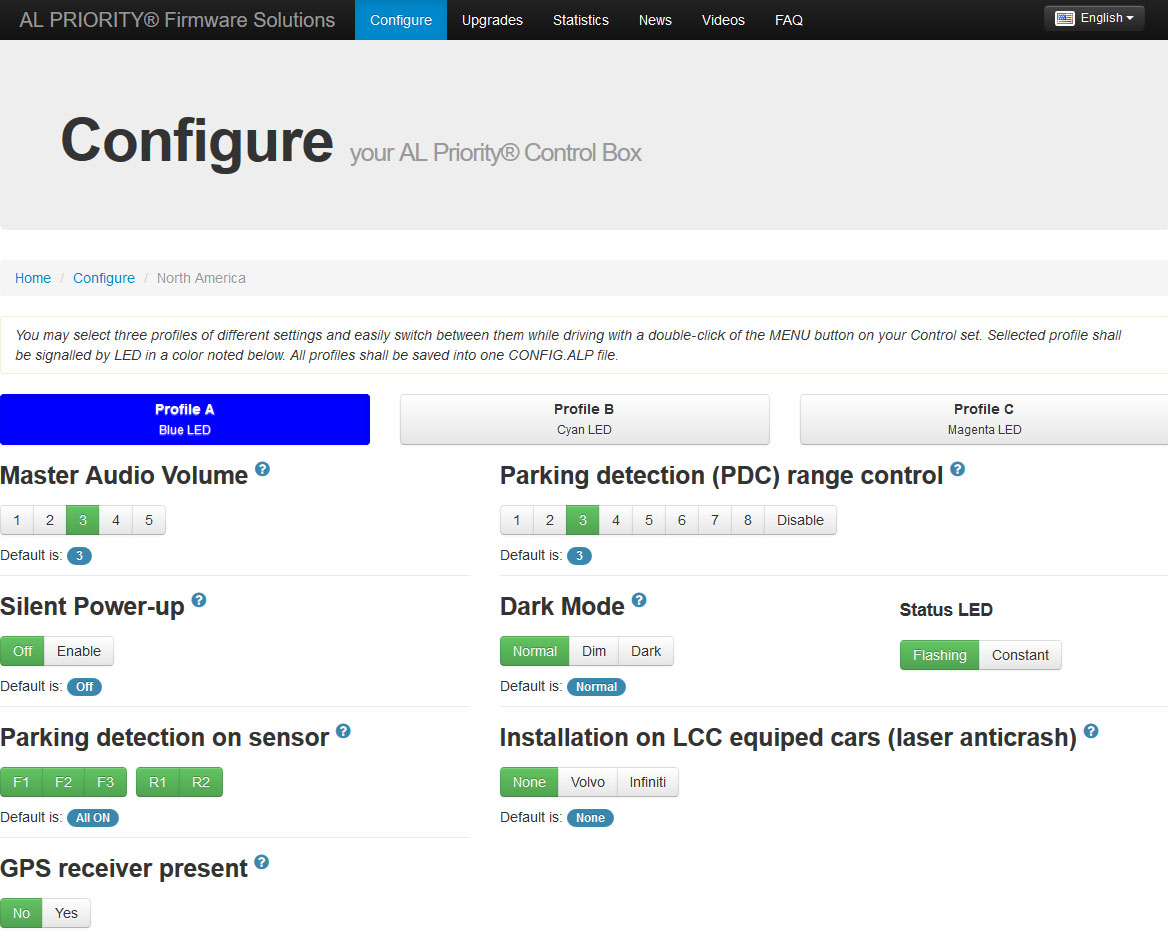
Task: Set Status LED to Constant
Action: [1020, 655]
